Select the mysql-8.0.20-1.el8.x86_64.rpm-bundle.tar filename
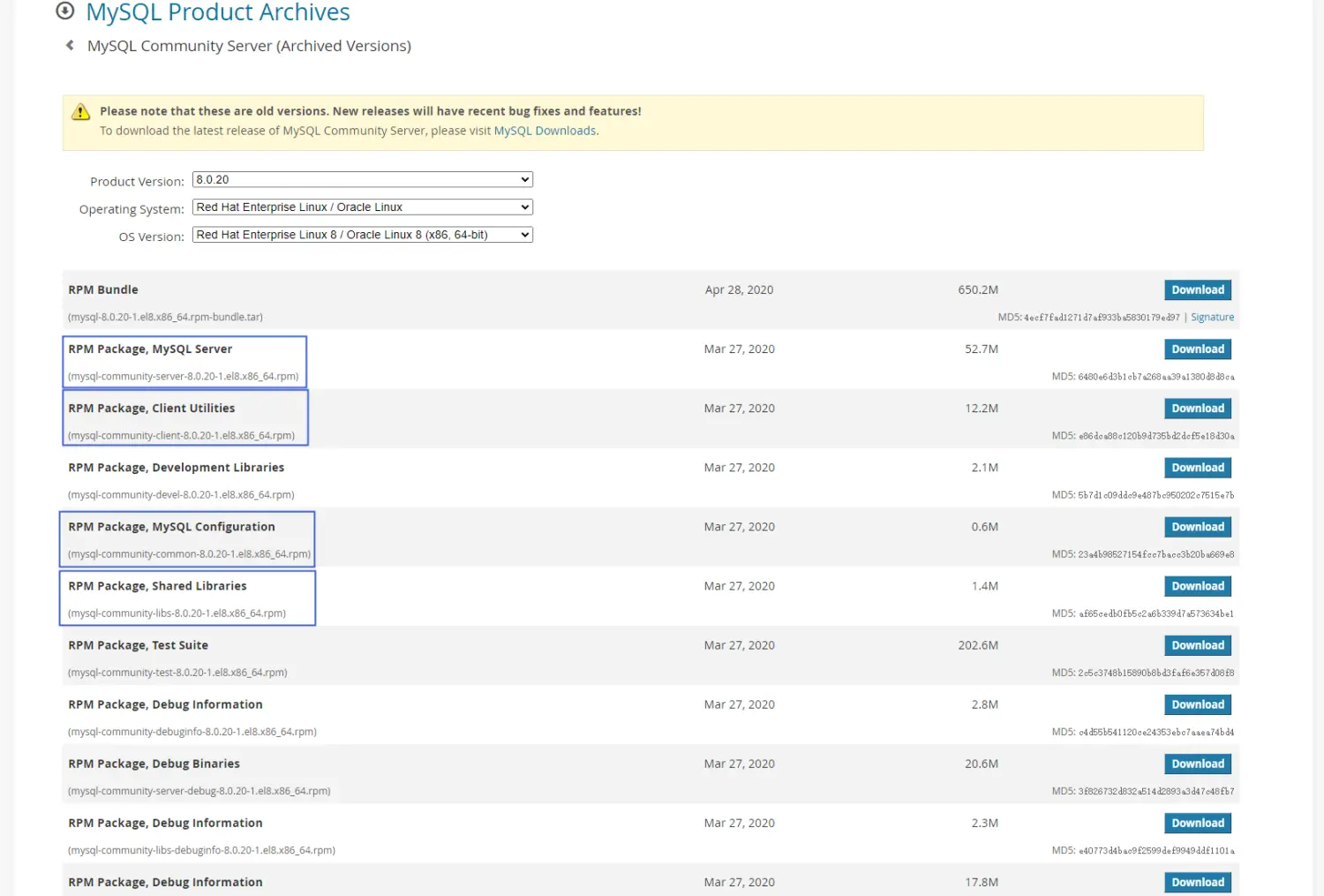The image size is (1324, 896). click(x=165, y=317)
